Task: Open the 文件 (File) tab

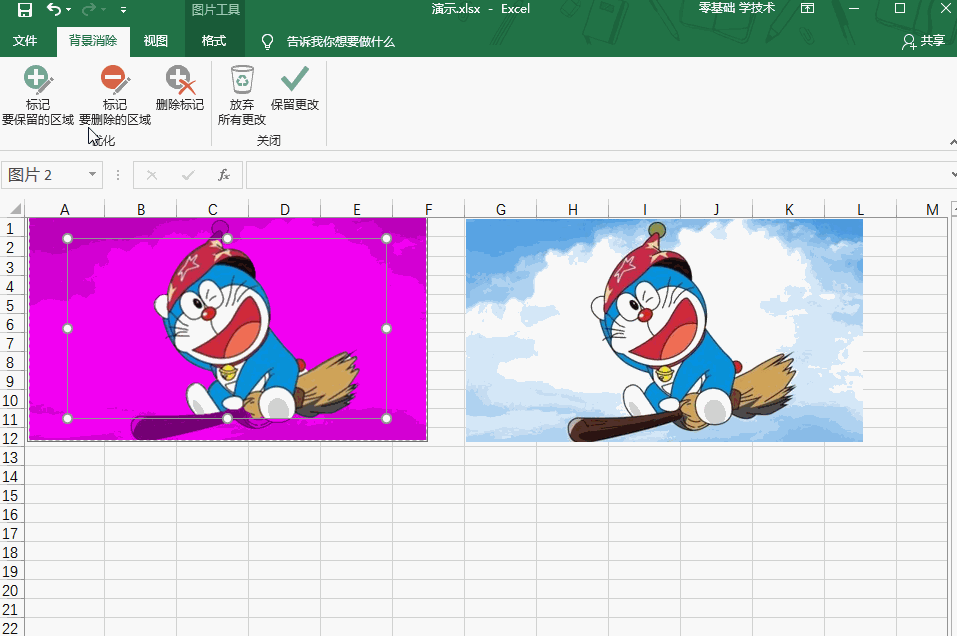Action: [x=25, y=41]
